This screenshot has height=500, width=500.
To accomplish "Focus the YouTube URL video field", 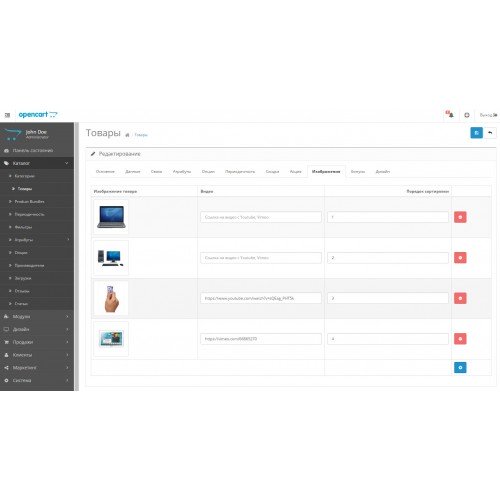I will 261,298.
